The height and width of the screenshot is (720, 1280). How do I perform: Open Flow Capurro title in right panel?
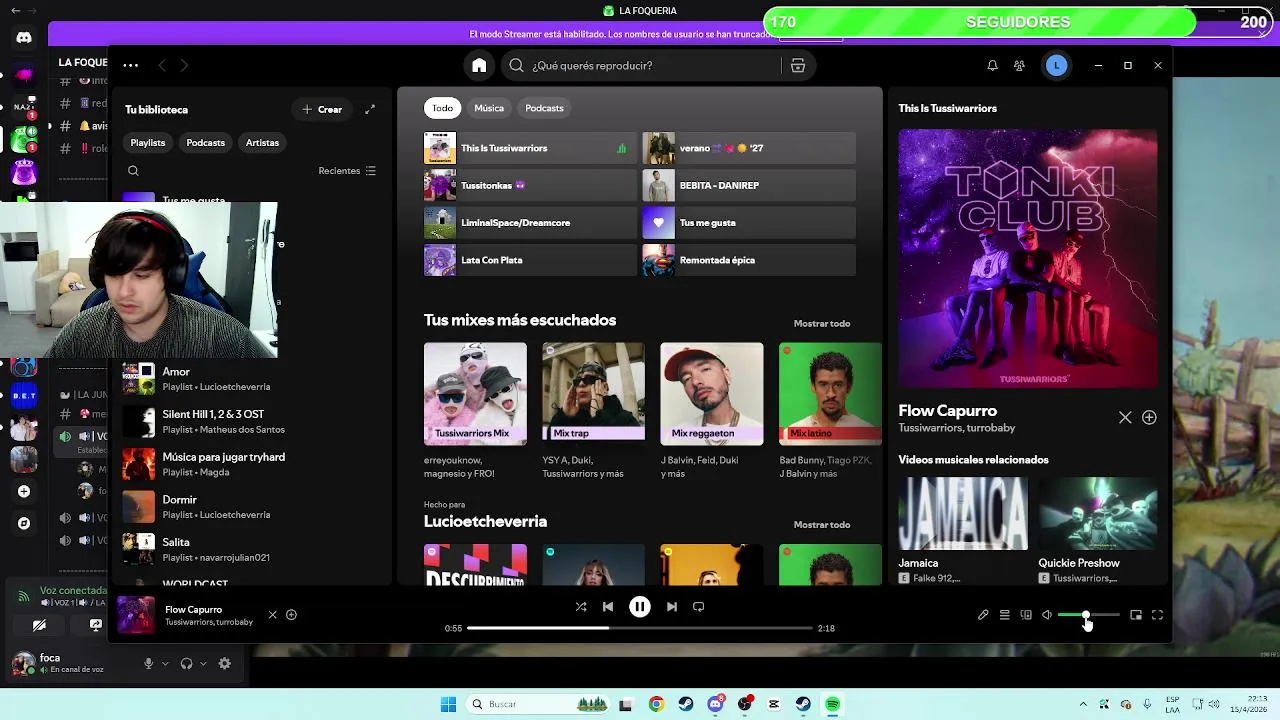point(947,410)
